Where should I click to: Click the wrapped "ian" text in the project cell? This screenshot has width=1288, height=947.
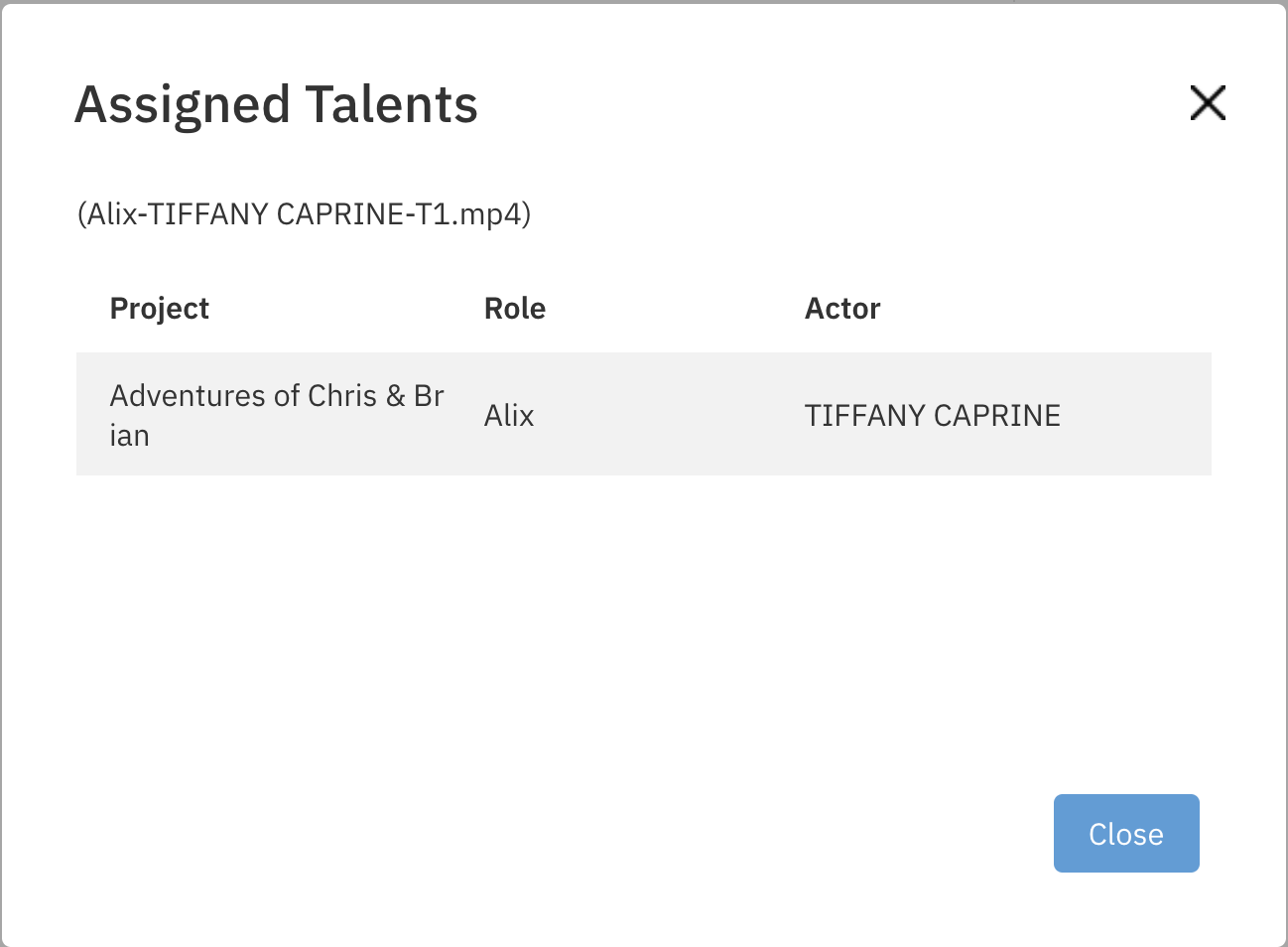coord(130,436)
